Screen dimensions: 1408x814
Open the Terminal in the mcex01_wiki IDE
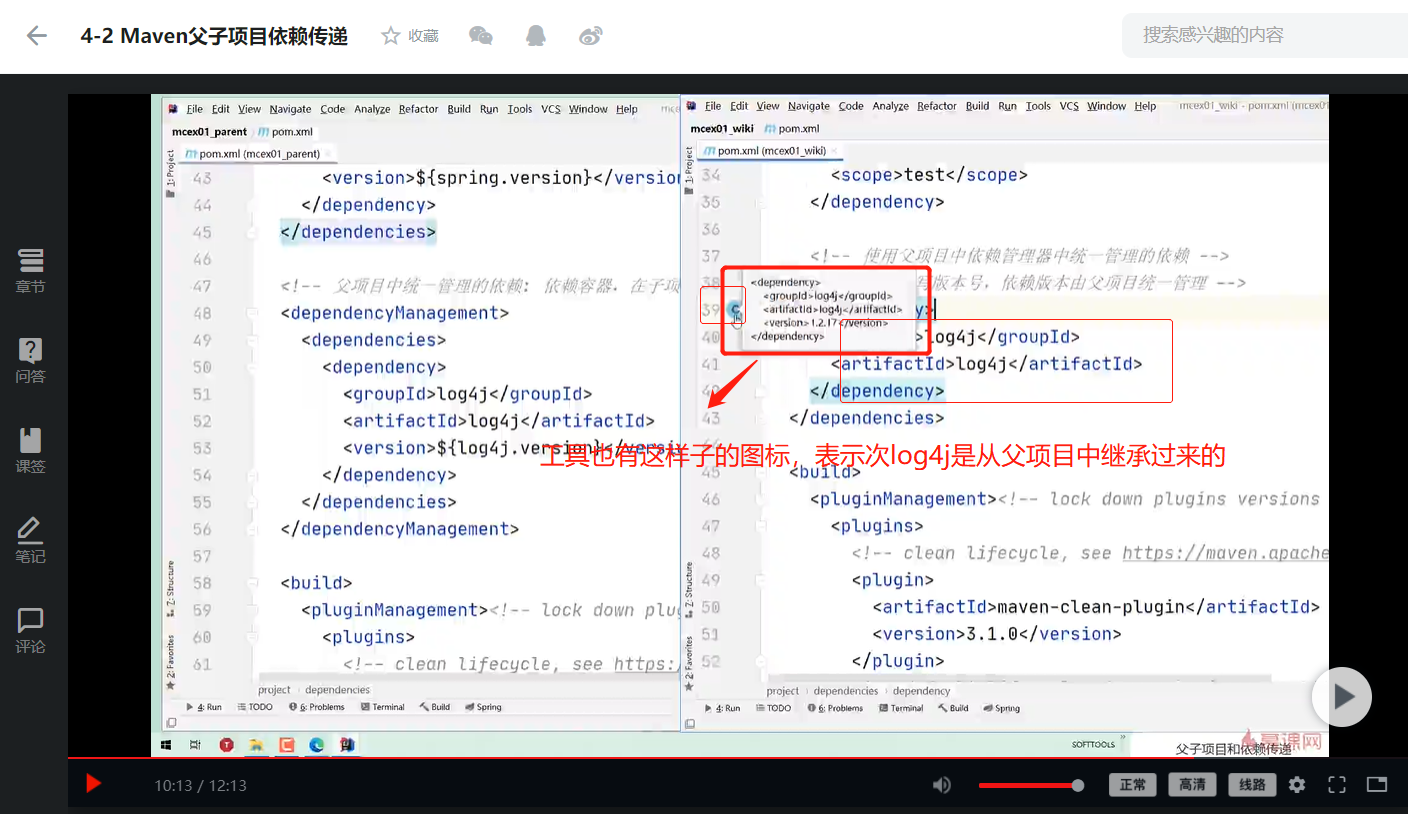901,708
